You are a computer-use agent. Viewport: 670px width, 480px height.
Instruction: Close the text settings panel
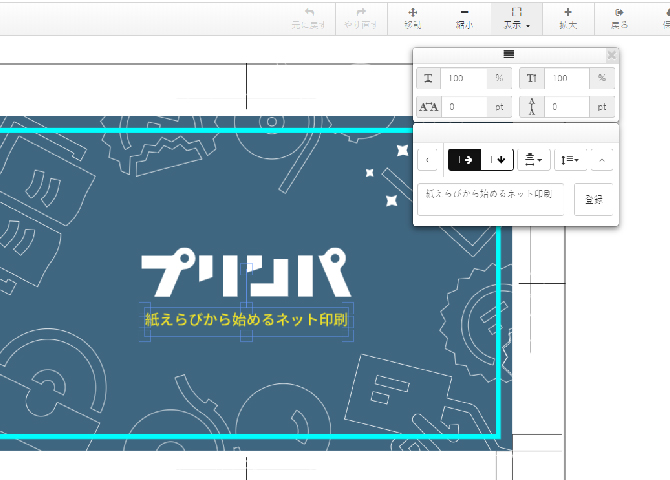click(611, 55)
